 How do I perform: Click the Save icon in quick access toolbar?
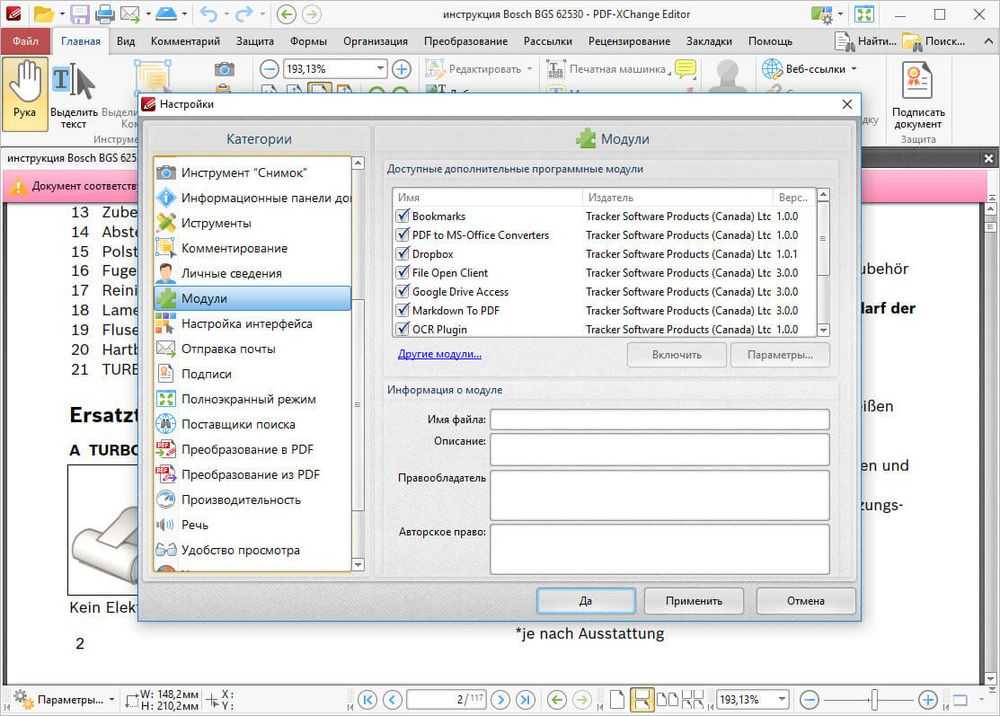click(79, 15)
